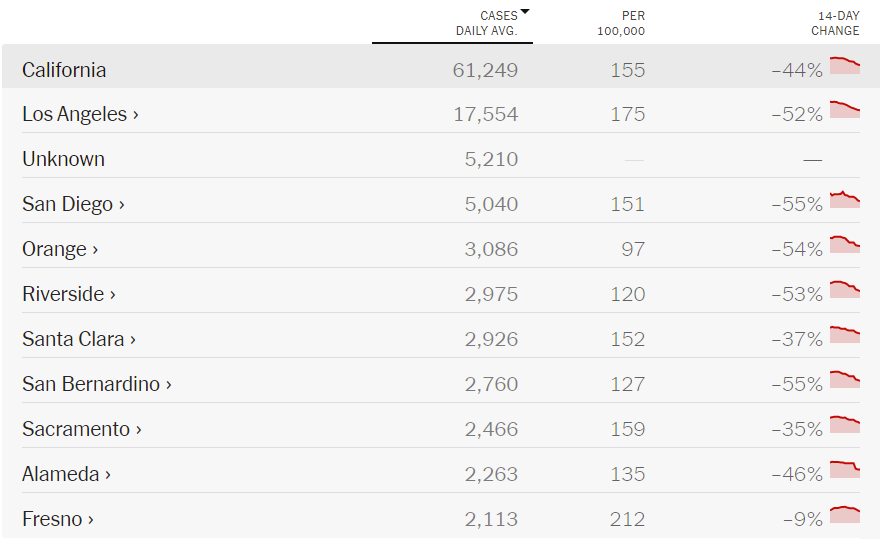This screenshot has width=882, height=544.
Task: Open the Sacramento county details
Action: (x=82, y=429)
